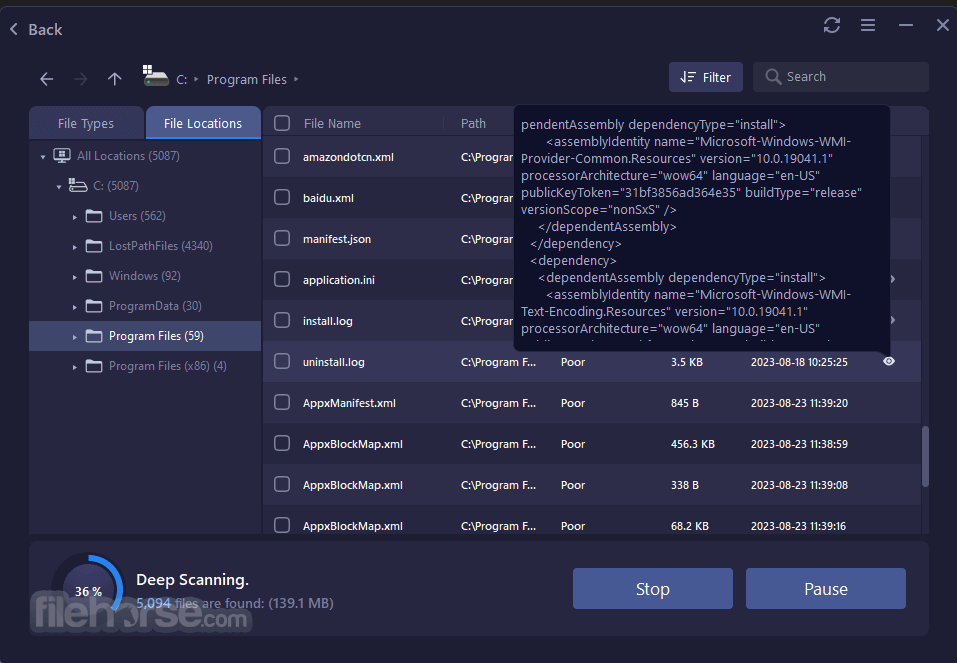
Task: Check the application.ini checkbox
Action: (x=282, y=279)
